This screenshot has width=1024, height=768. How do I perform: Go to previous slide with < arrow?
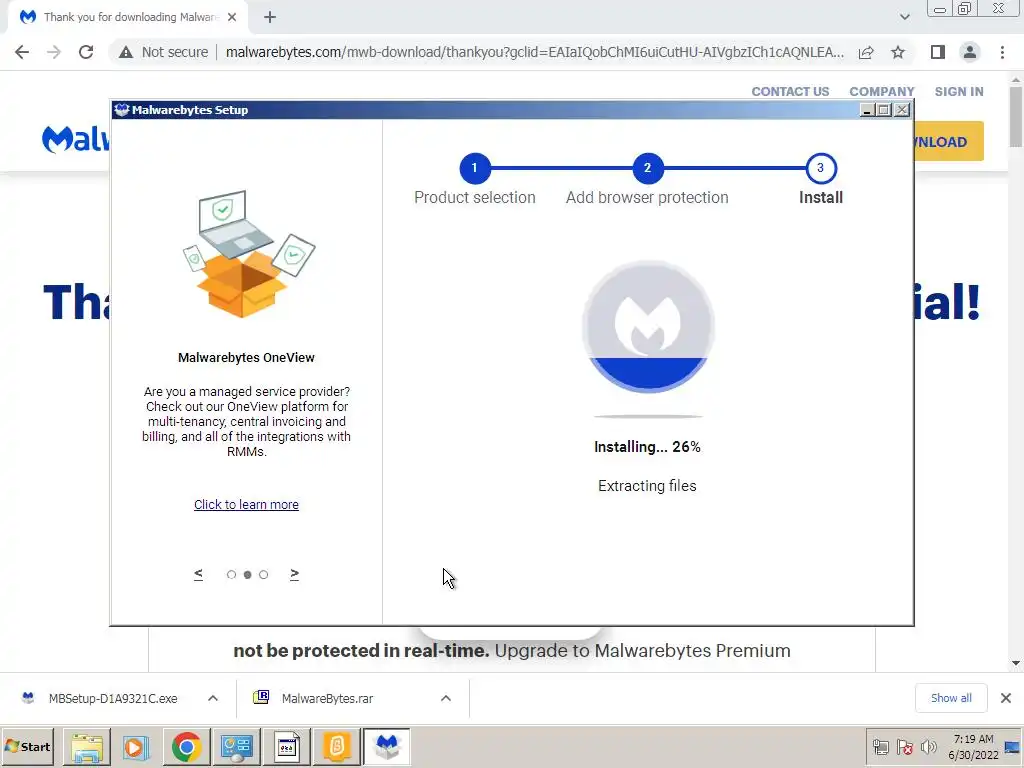click(x=199, y=574)
